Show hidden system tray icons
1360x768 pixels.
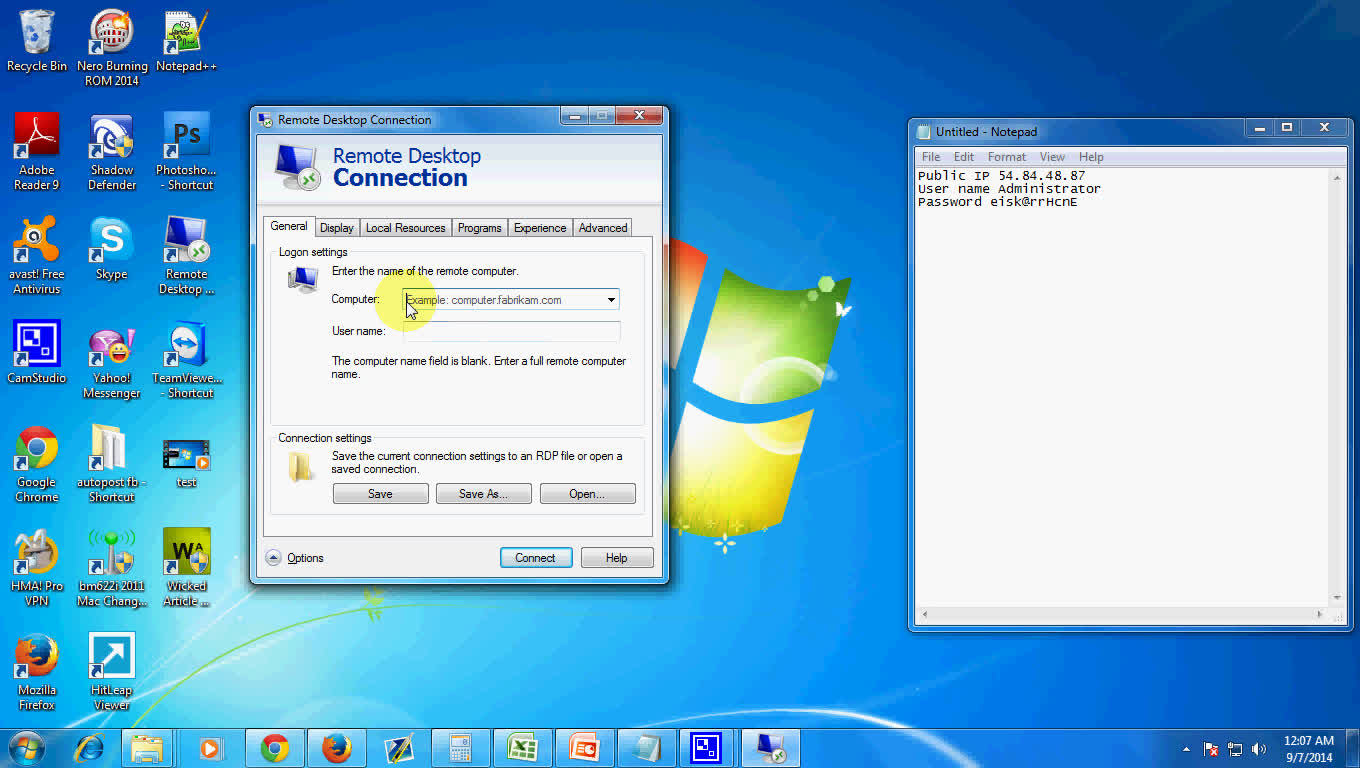tap(1187, 749)
